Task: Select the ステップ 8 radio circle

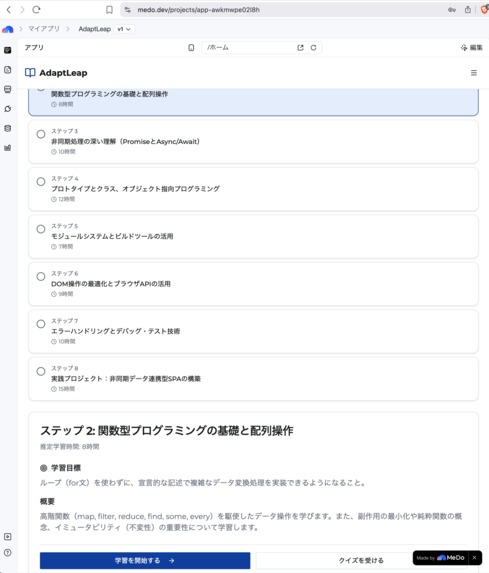Action: 41,371
